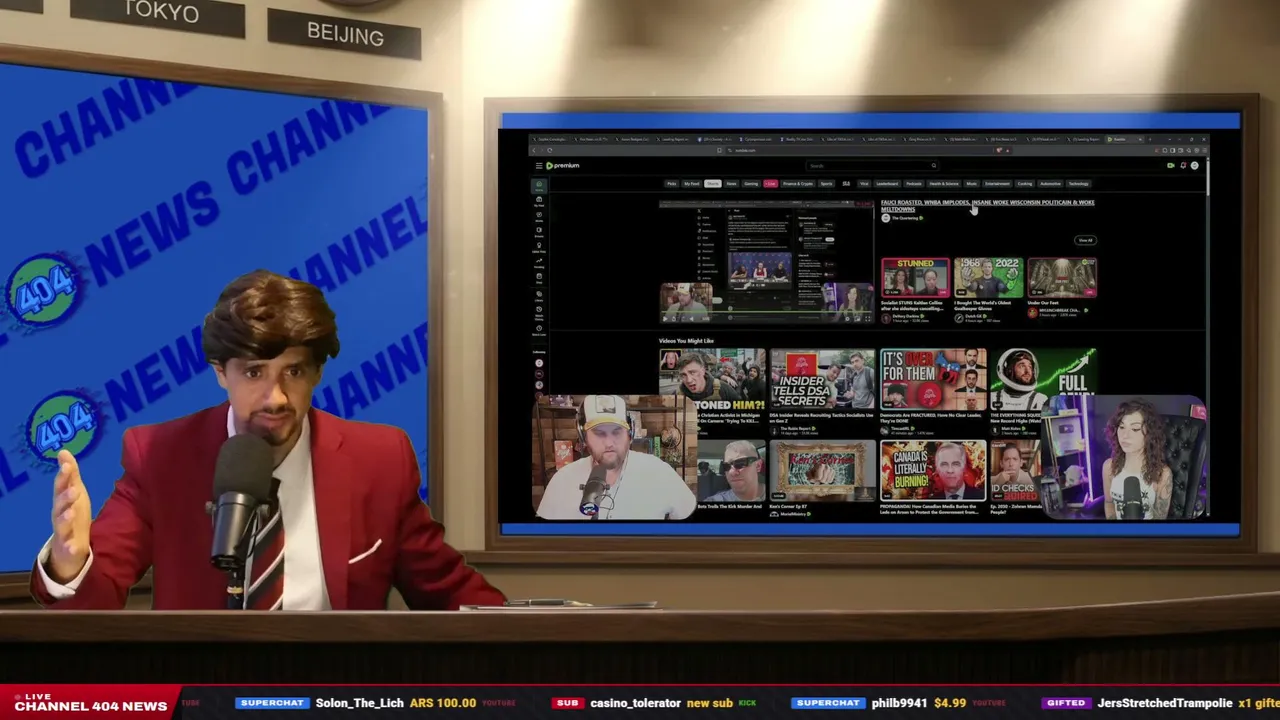Open the notifications bell
The image size is (1280, 720).
[x=1183, y=166]
